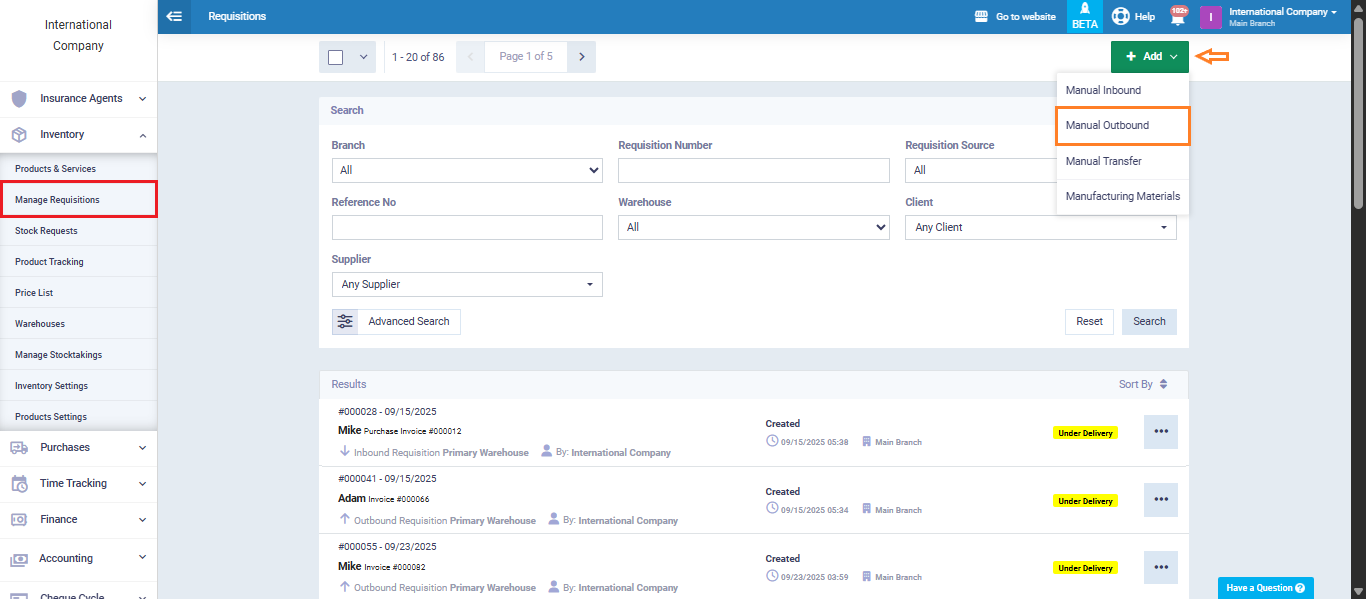This screenshot has height=599, width=1366.
Task: Open notifications with red badge icon
Action: (1179, 17)
